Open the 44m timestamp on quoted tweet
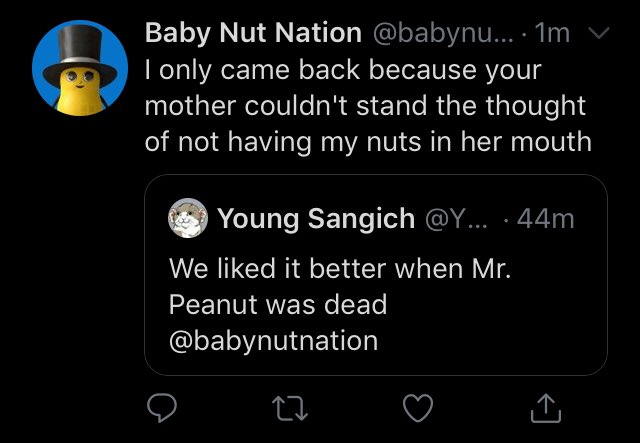This screenshot has width=640, height=443. (x=546, y=218)
